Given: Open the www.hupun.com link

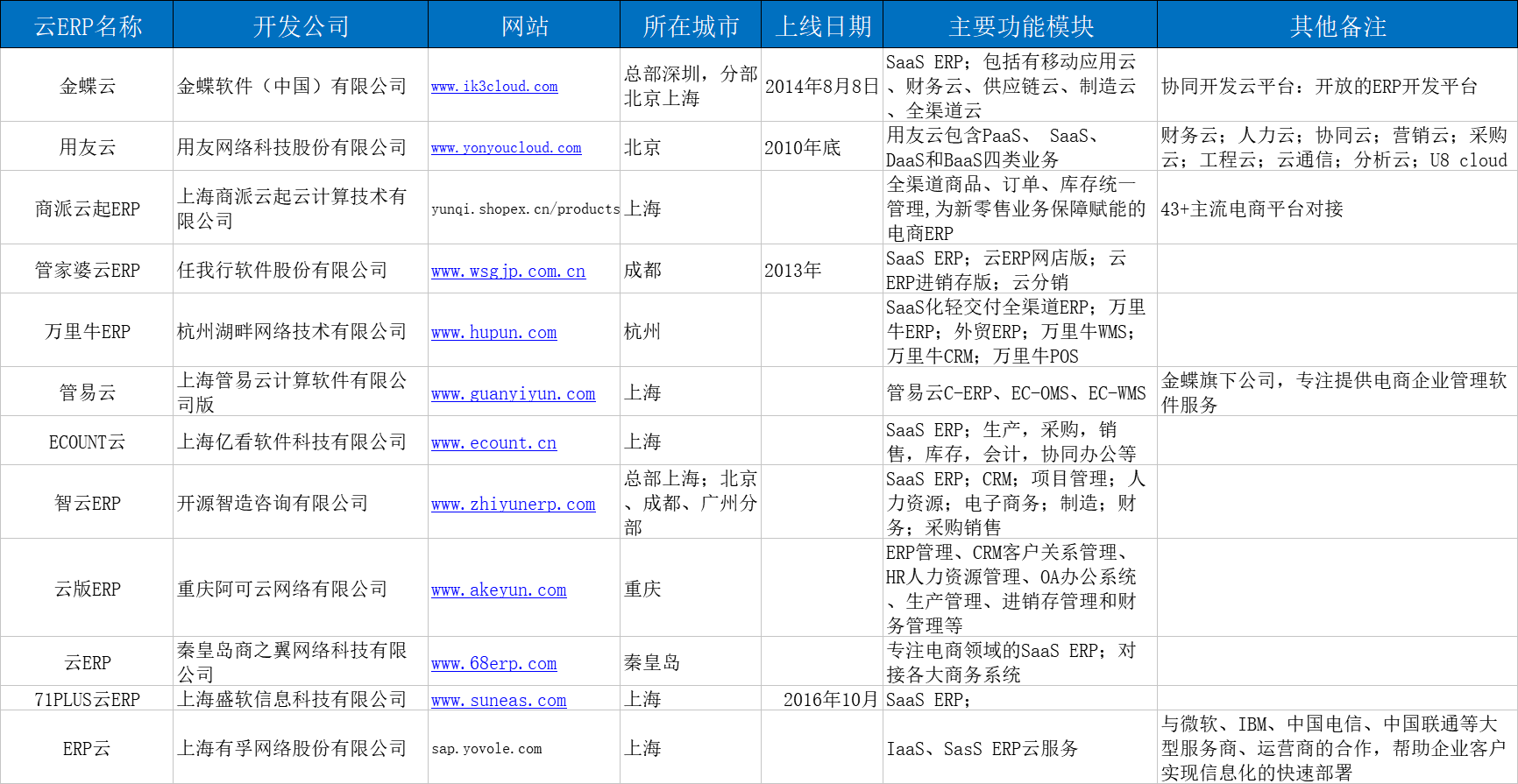Looking at the screenshot, I should coord(493,332).
